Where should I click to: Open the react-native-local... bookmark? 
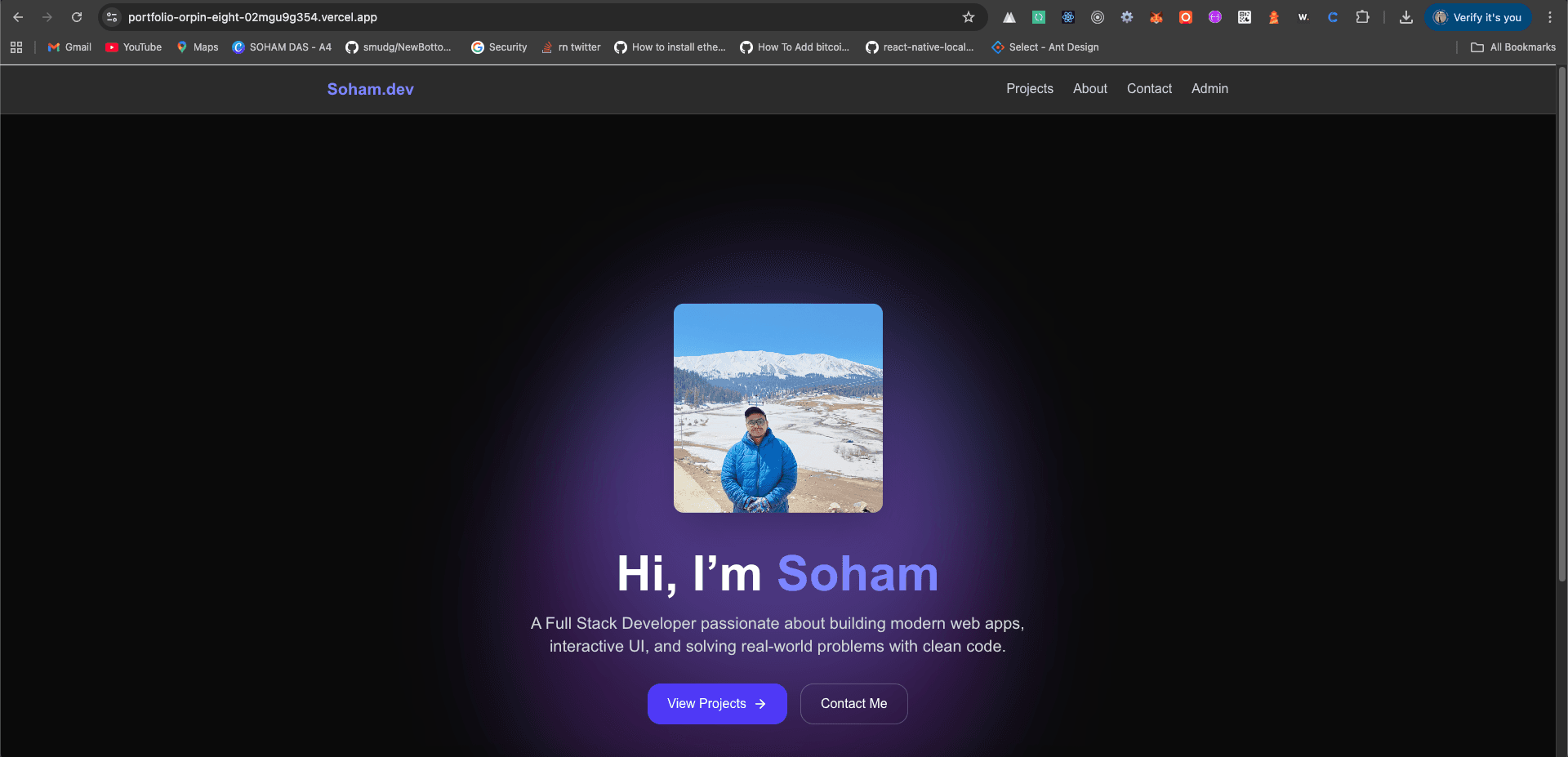920,47
